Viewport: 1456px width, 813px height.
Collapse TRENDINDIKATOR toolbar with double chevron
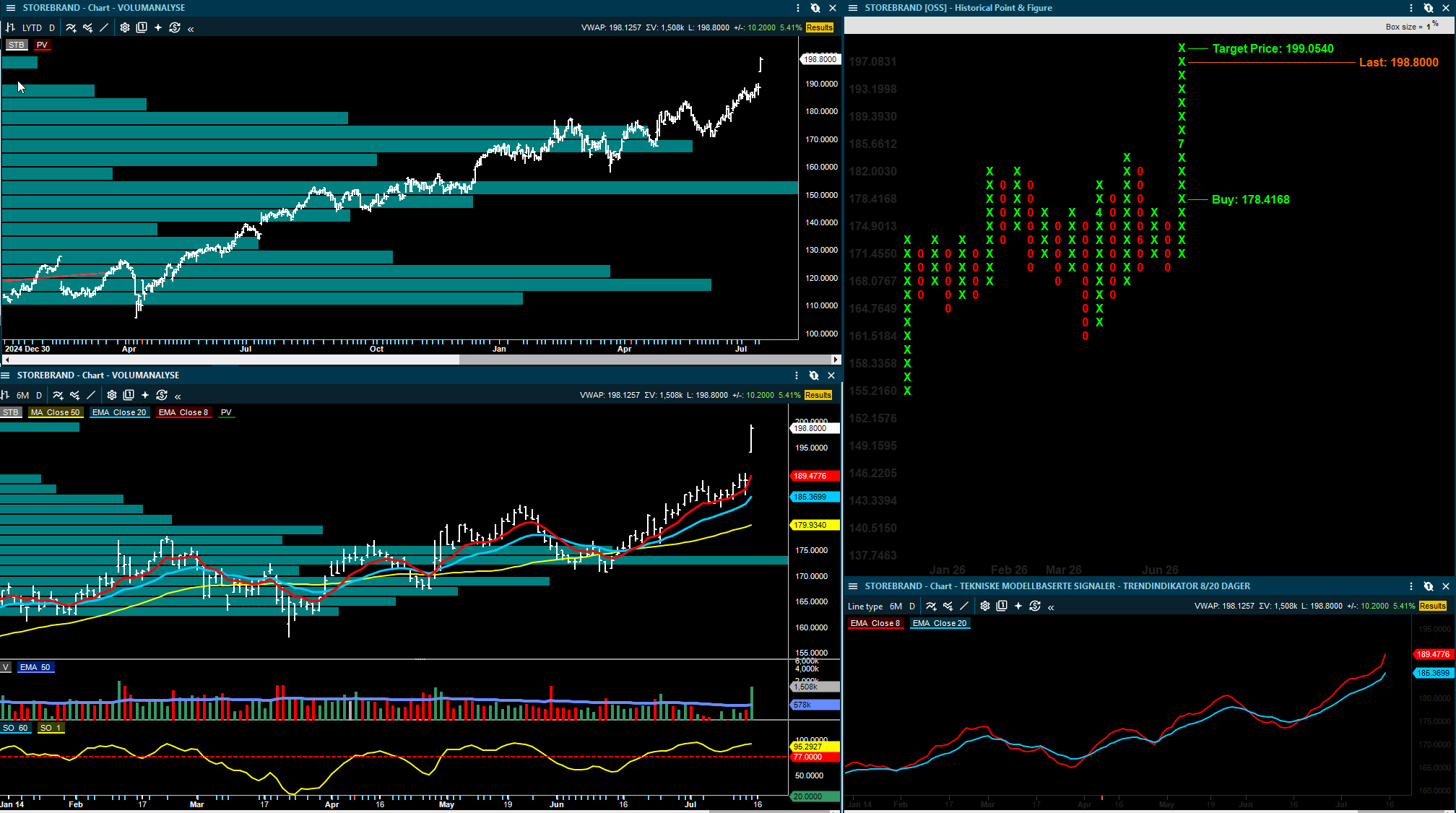point(1051,607)
